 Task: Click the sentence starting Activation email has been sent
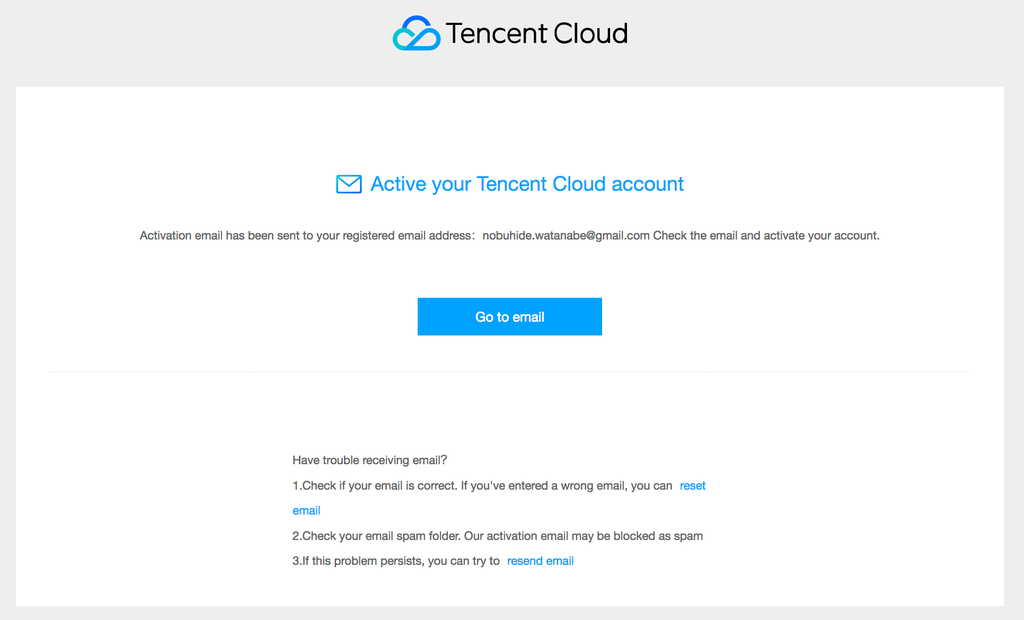pyautogui.click(x=509, y=235)
